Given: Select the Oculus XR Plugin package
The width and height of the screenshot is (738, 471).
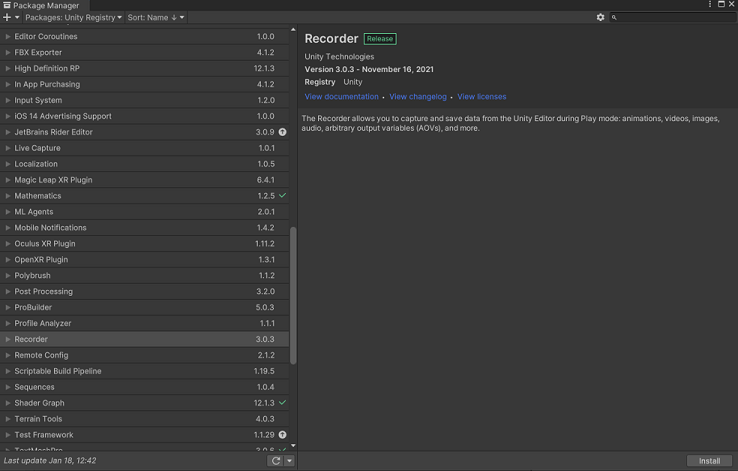Looking at the screenshot, I should click(144, 244).
